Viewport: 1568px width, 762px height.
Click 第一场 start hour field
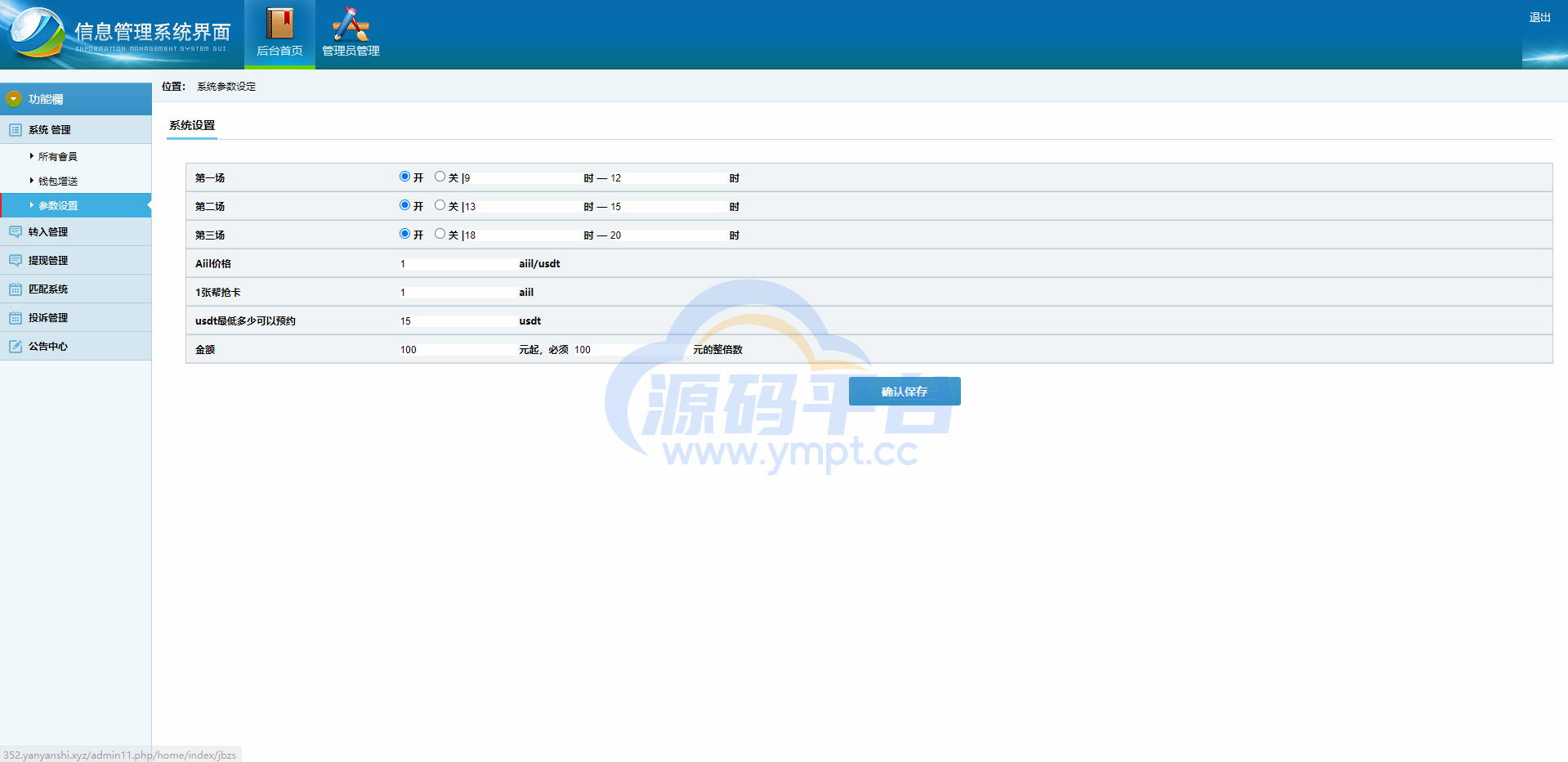(x=522, y=178)
